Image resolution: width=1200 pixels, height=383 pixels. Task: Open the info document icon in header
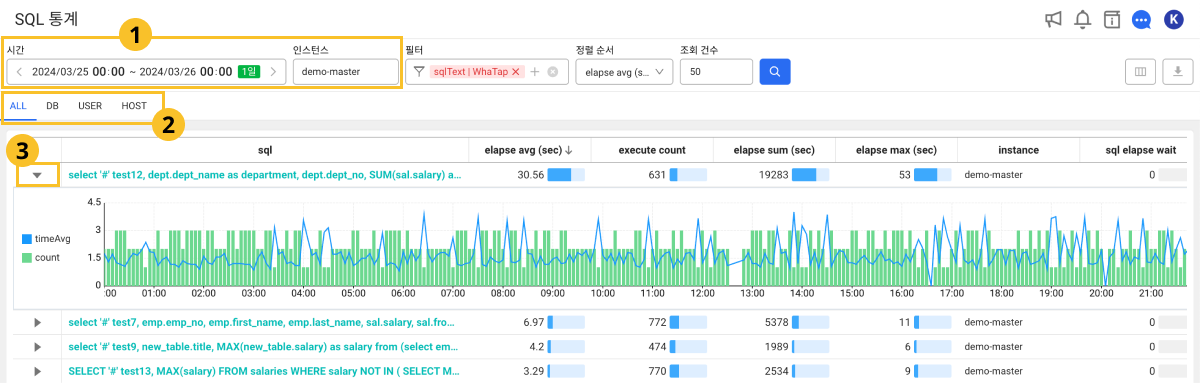point(1111,19)
